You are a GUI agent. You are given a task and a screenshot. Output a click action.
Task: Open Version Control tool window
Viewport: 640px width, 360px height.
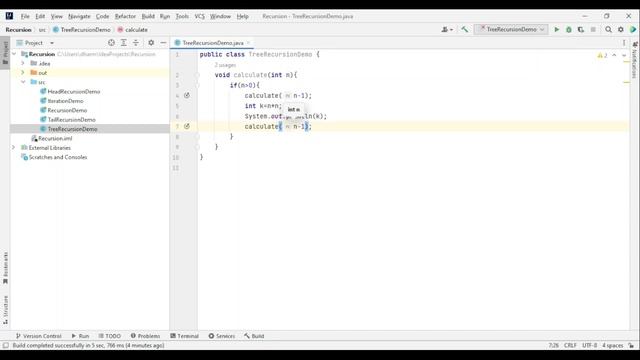[38, 336]
